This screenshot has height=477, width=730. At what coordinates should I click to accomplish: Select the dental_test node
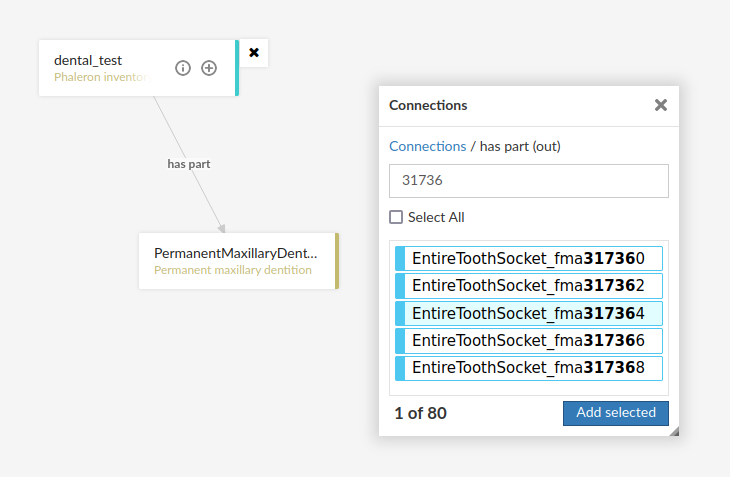click(x=139, y=68)
